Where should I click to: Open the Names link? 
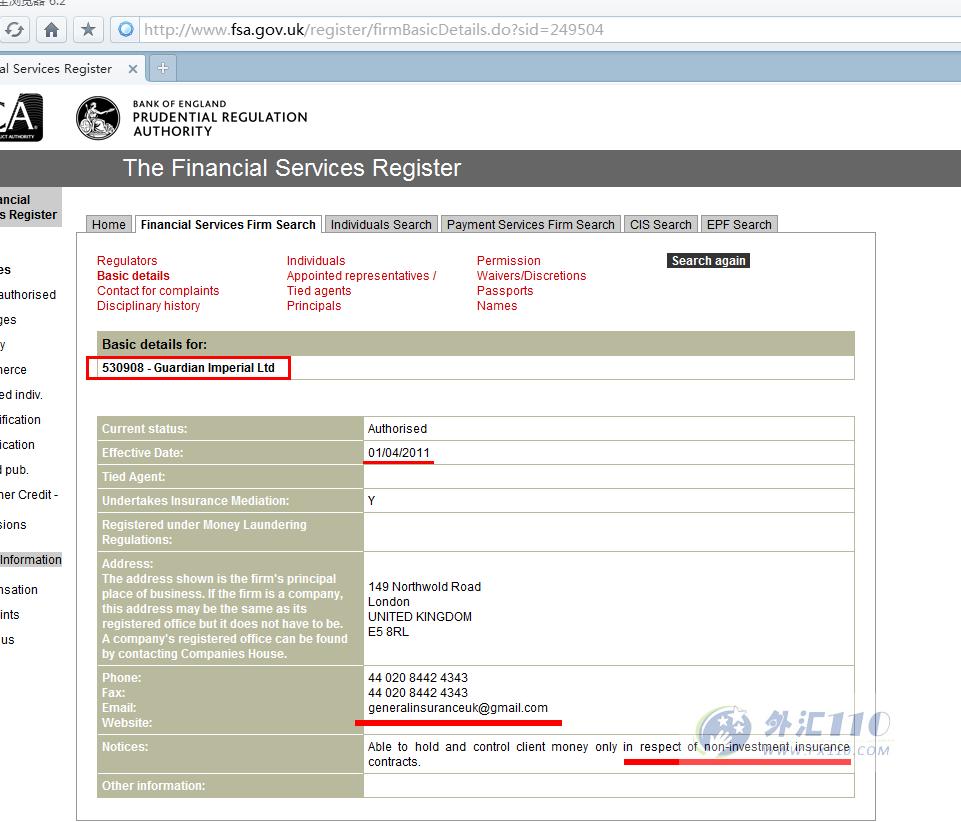click(497, 305)
